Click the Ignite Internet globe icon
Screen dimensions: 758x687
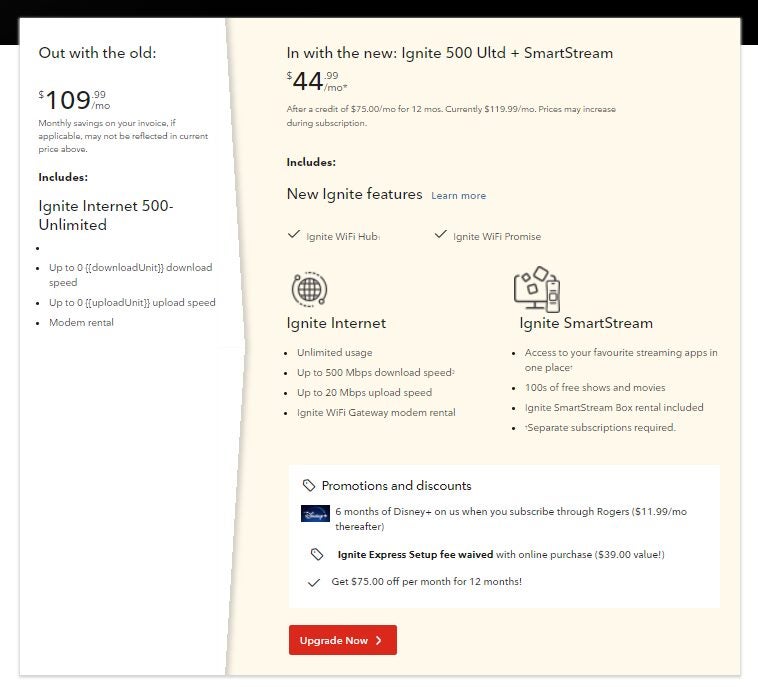[309, 289]
